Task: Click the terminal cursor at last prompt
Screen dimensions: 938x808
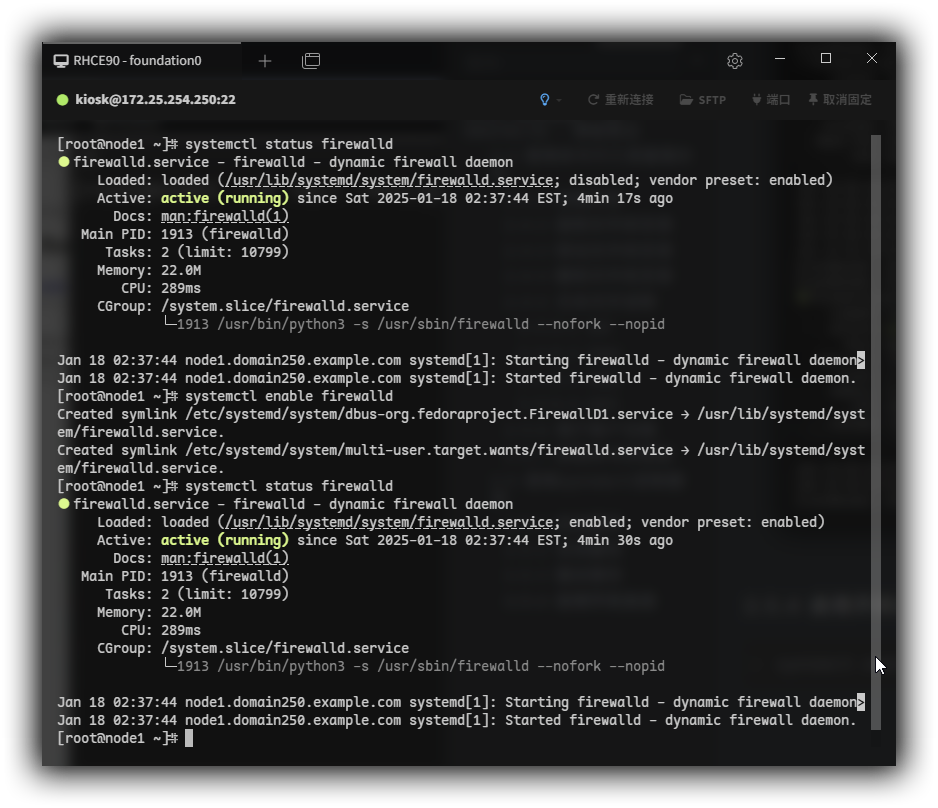Action: pos(189,738)
